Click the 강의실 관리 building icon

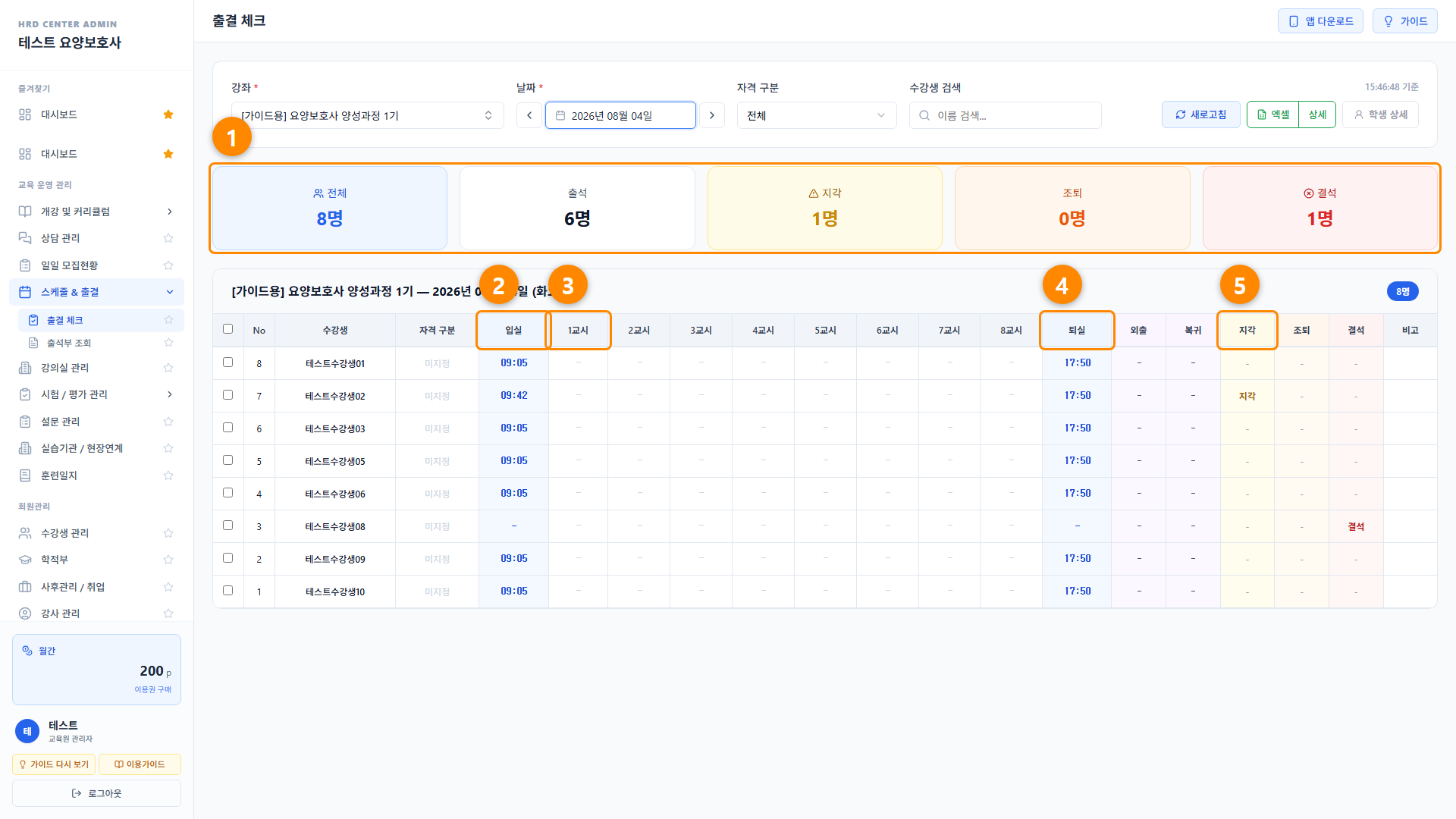tap(25, 368)
